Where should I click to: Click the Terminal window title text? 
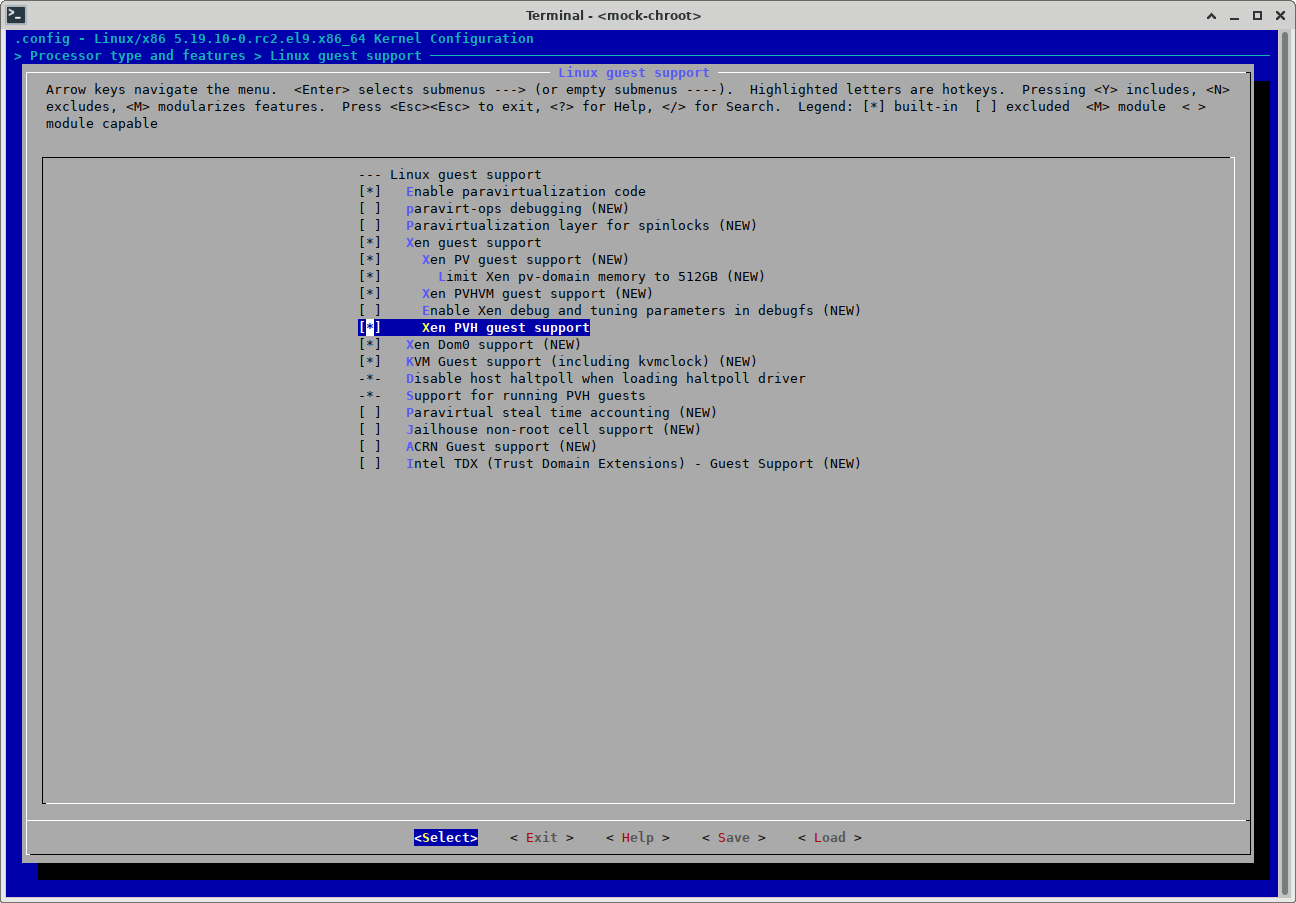click(x=614, y=15)
